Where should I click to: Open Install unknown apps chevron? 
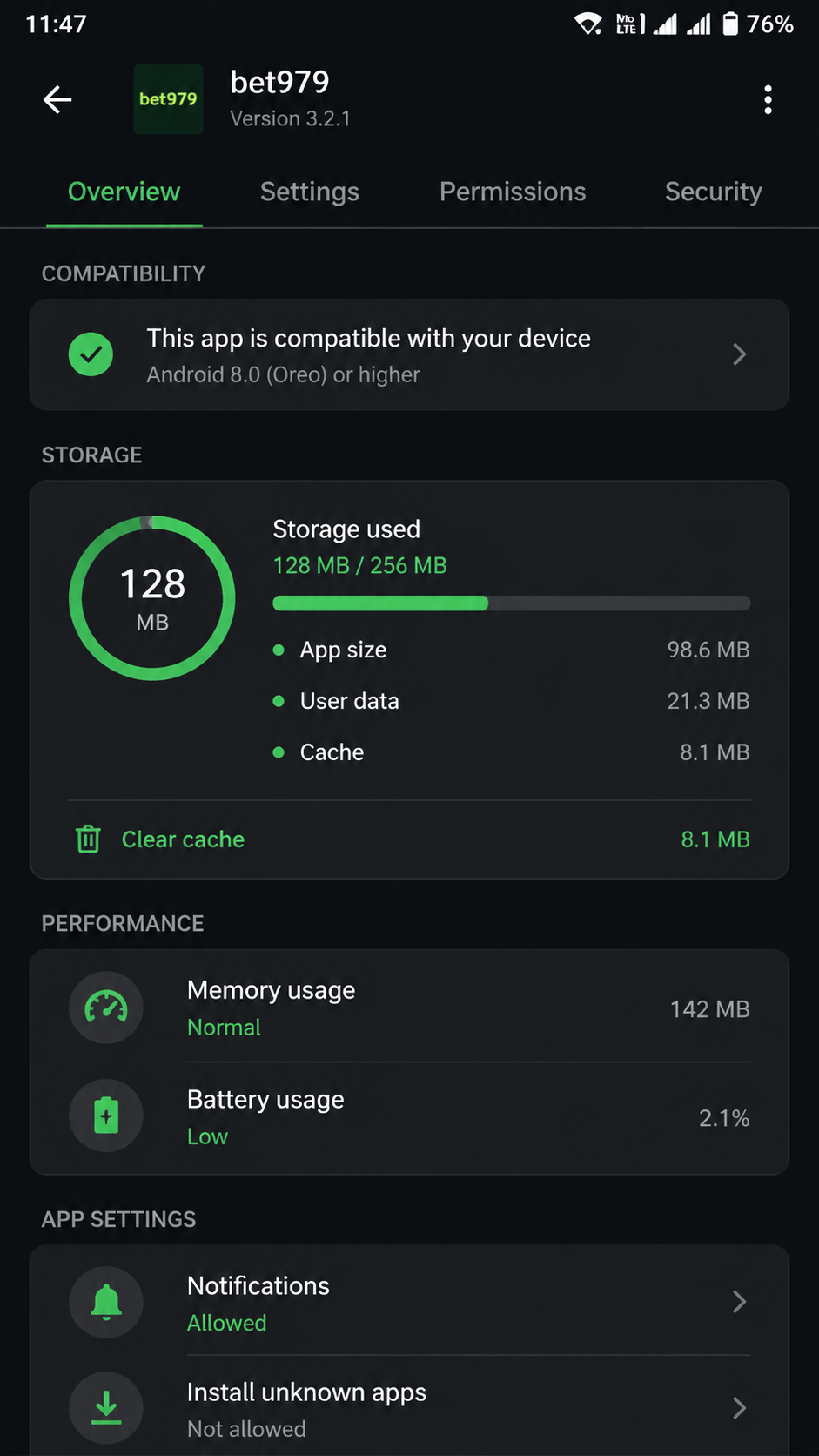tap(740, 1408)
